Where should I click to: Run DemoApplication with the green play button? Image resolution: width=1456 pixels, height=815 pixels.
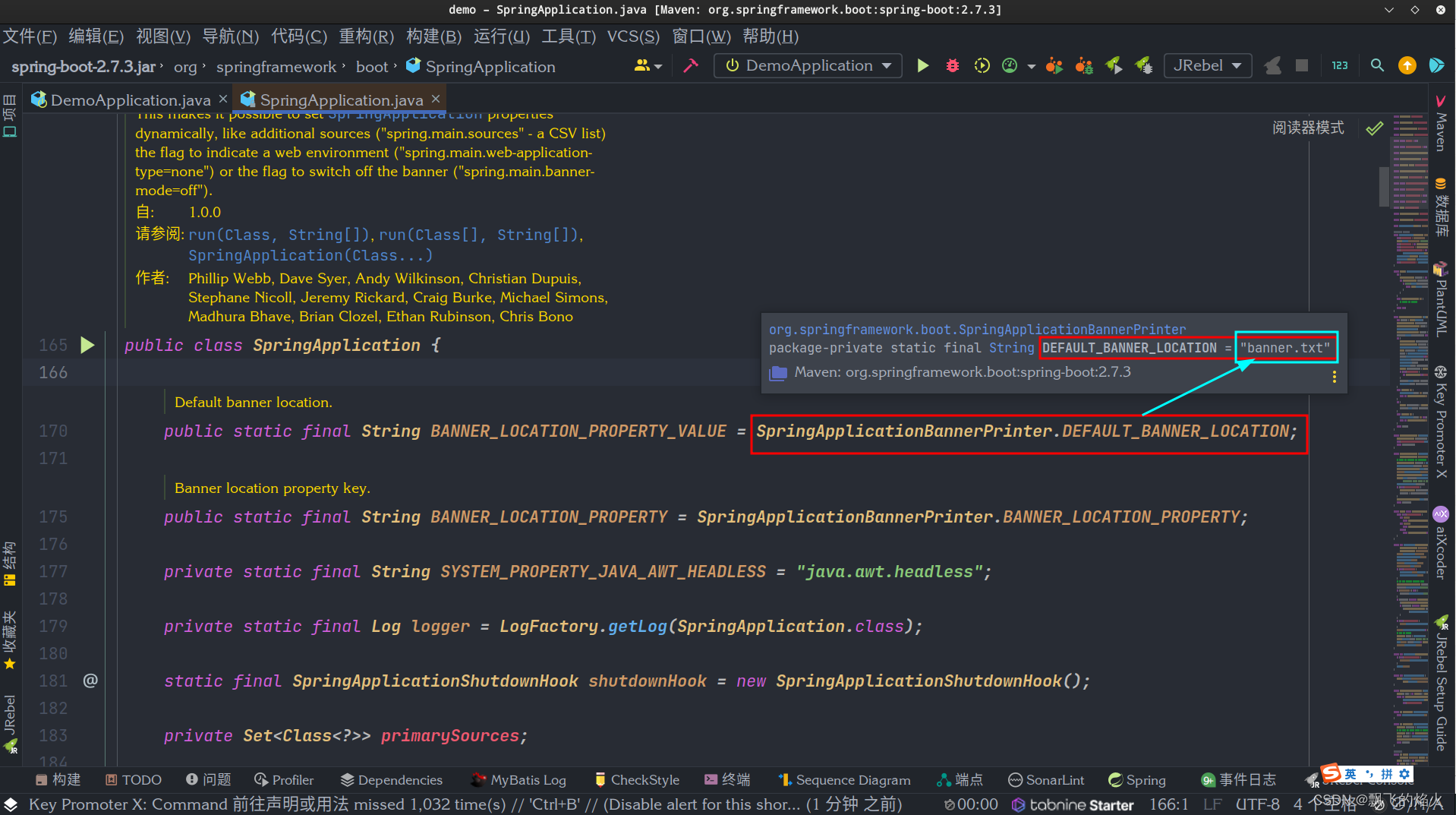tap(922, 66)
